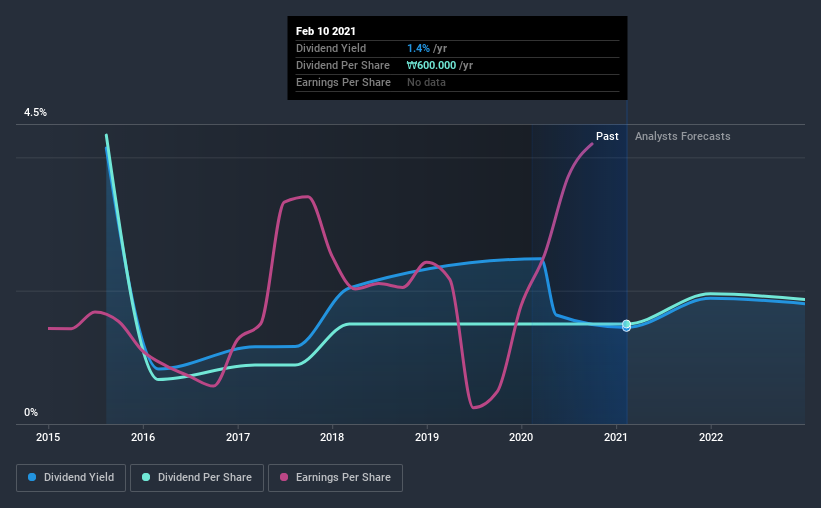Toggle the Dividend Yield legend button

click(x=71, y=478)
